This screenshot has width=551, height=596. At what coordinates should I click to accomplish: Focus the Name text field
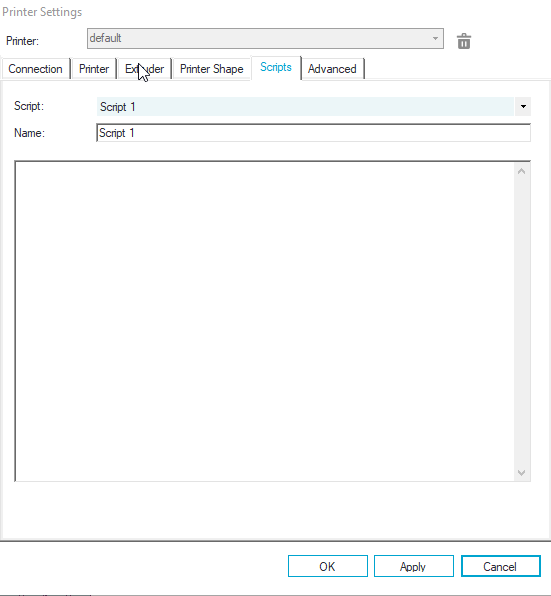click(314, 133)
